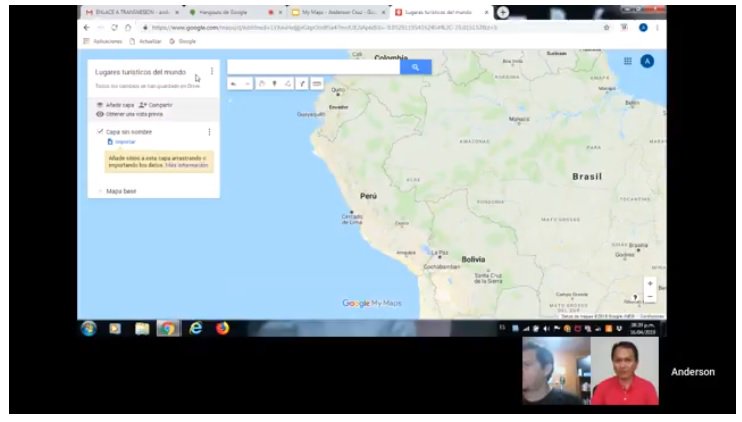Click 'Compartir' button
This screenshot has height=422, width=742.
tap(156, 105)
